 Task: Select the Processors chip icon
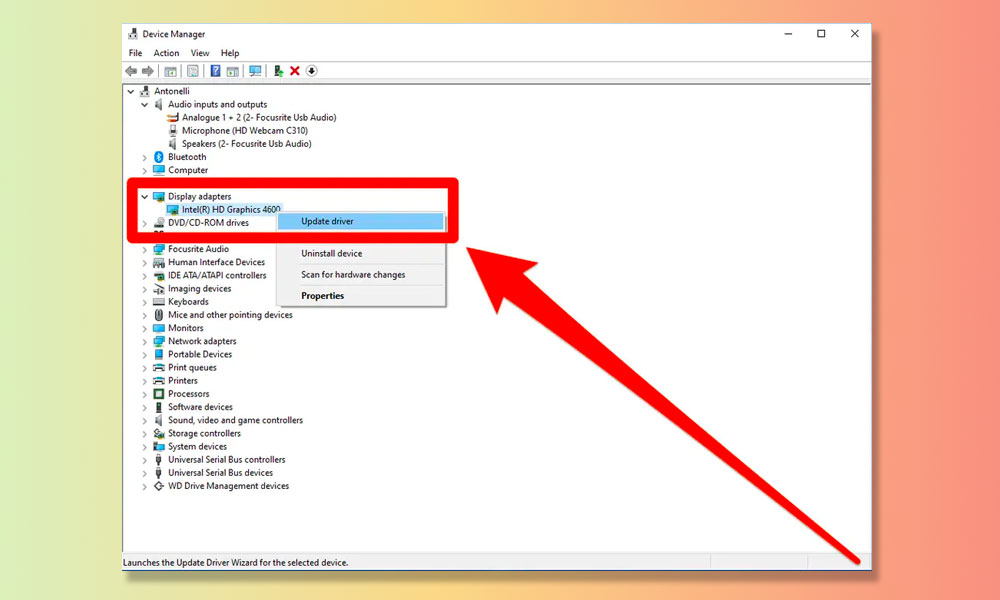[159, 394]
